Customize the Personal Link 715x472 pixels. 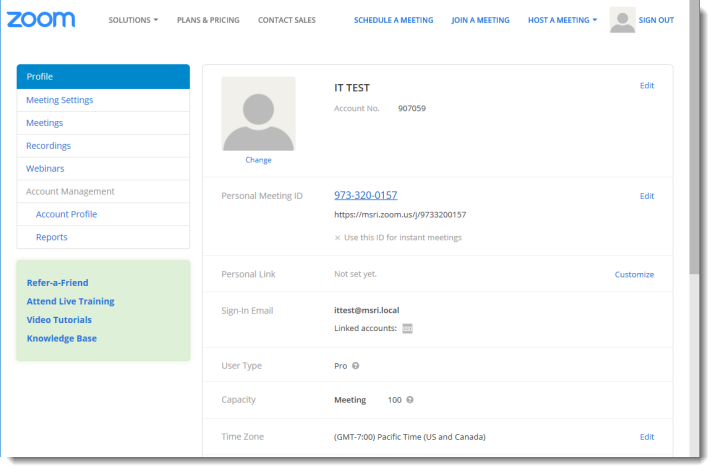tap(634, 275)
